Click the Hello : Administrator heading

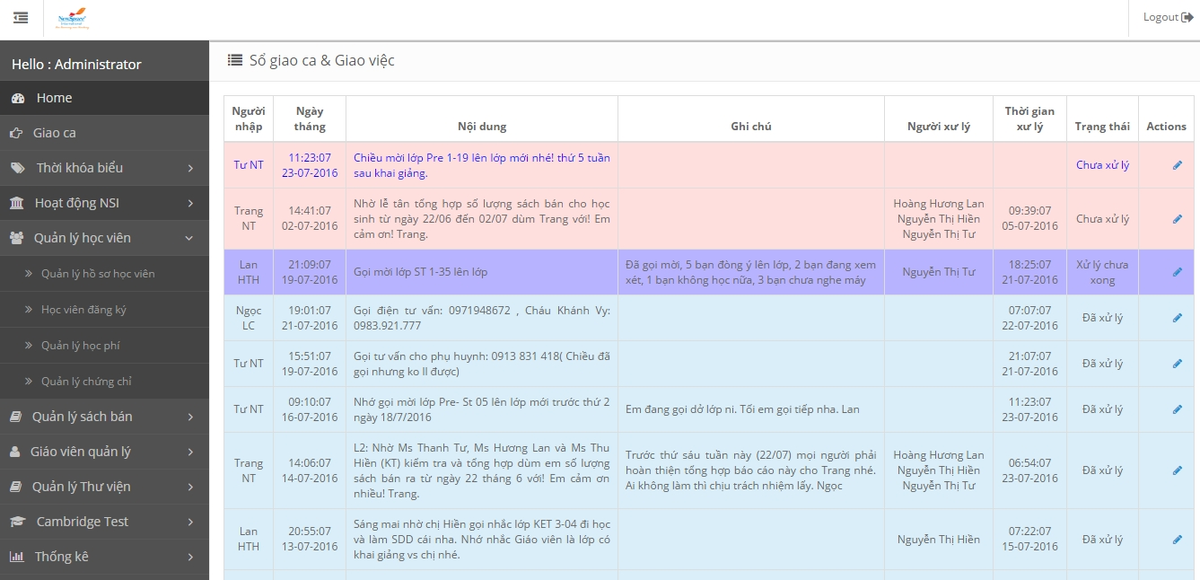pyautogui.click(x=76, y=64)
